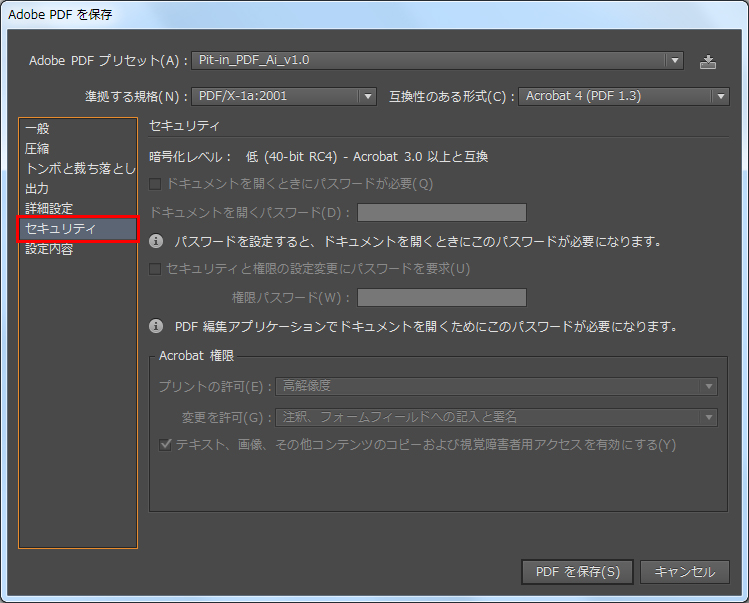Click the save preset icon
The width and height of the screenshot is (749, 603).
[x=708, y=61]
